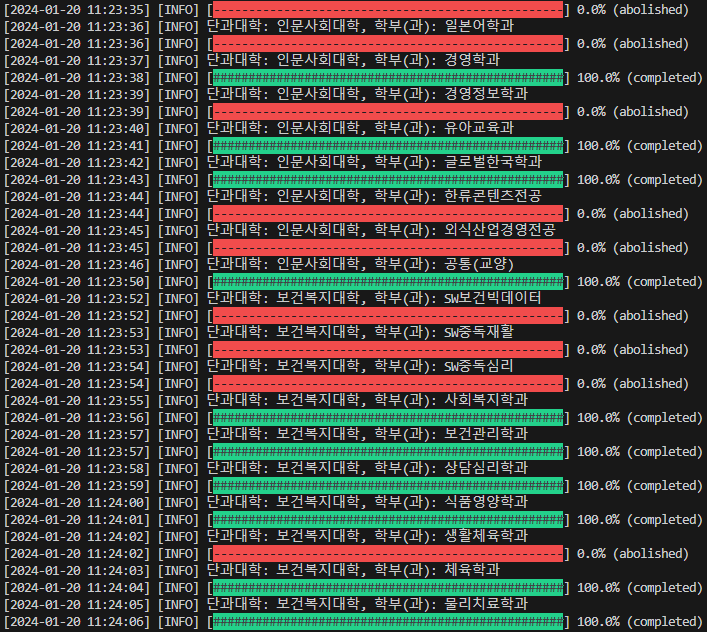Click the red progress bar on the 11:24:02 line

pyautogui.click(x=388, y=554)
